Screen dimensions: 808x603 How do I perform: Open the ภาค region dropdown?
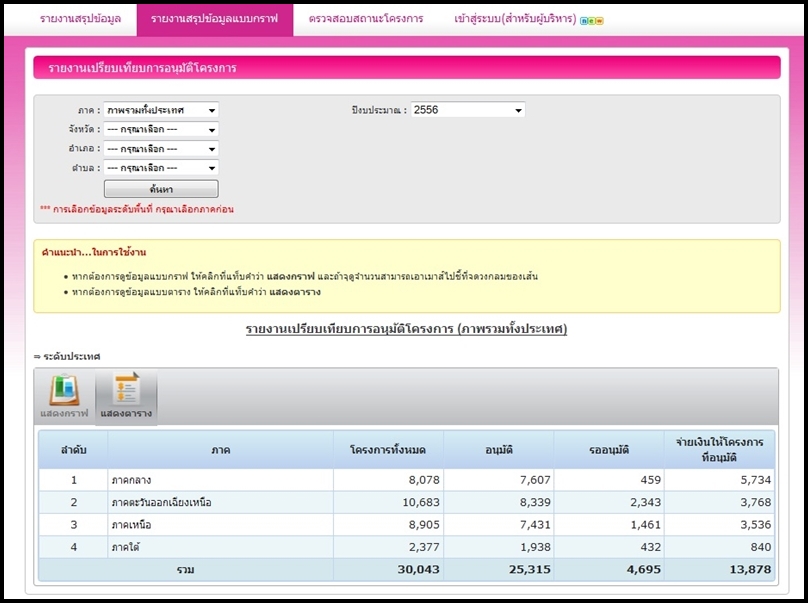(x=161, y=110)
